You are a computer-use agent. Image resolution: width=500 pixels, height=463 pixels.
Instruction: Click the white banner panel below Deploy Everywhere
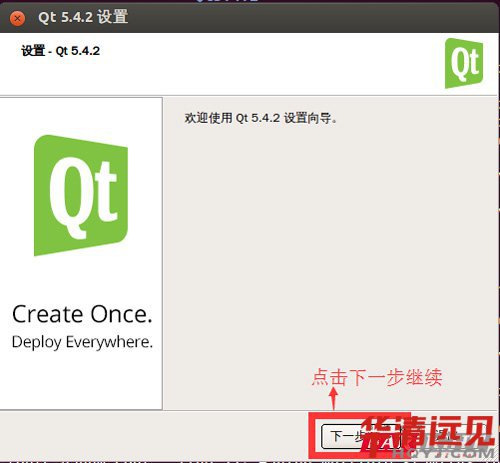click(81, 380)
